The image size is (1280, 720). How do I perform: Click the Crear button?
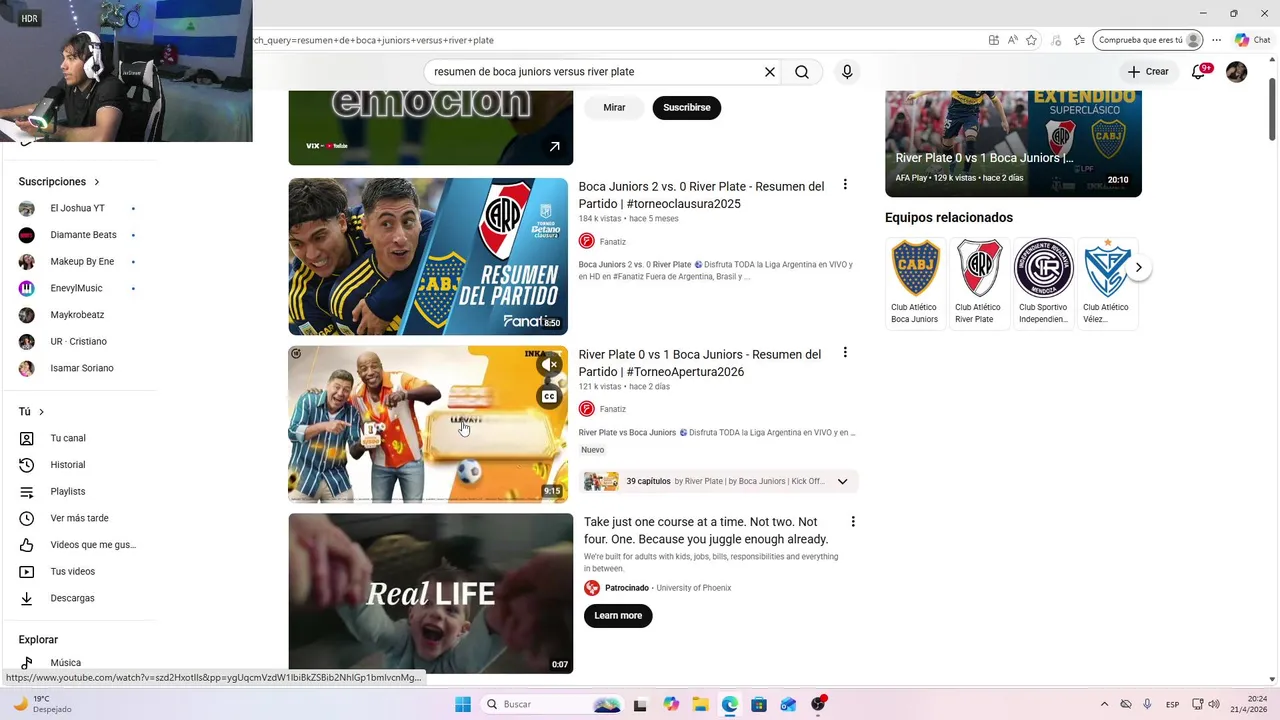[1148, 72]
